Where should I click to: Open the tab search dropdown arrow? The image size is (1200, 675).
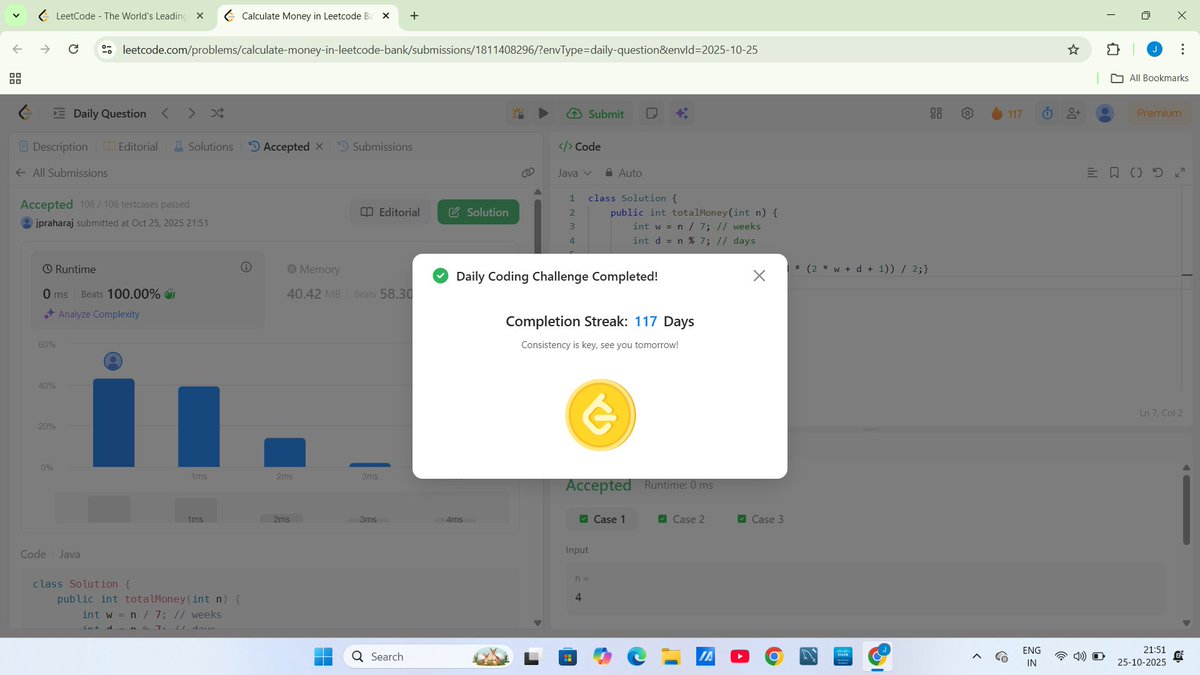(x=16, y=16)
